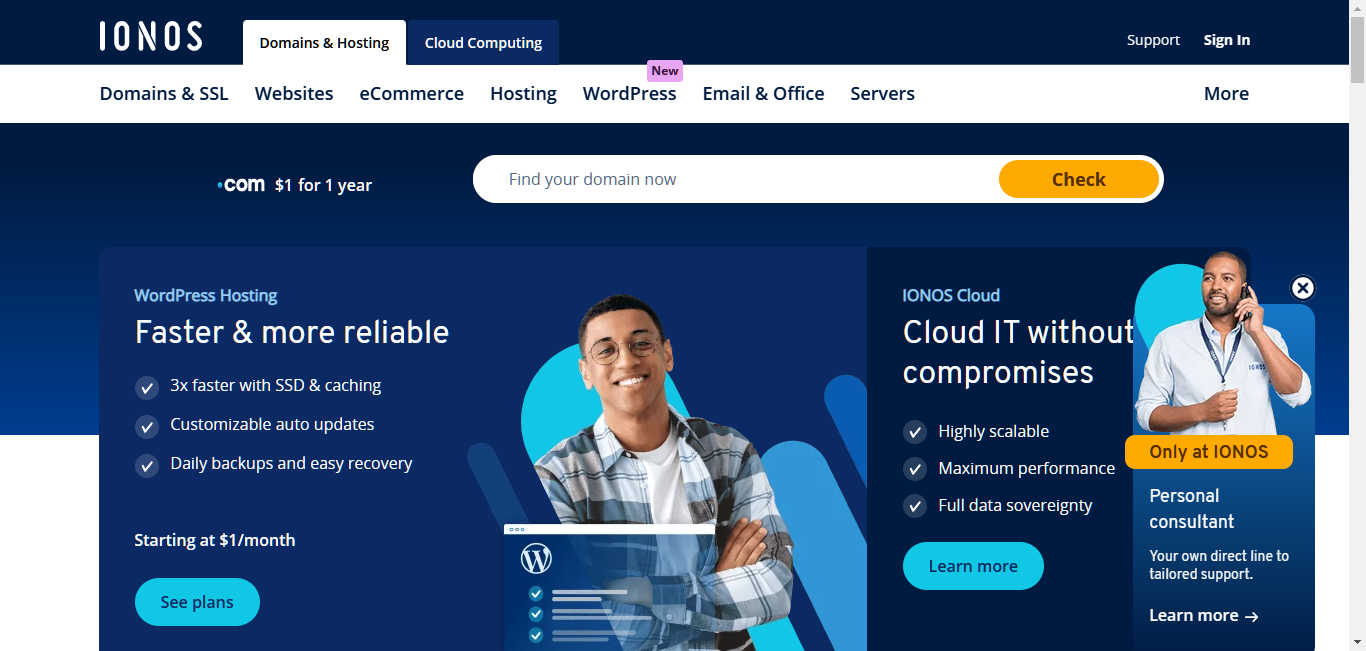Switch to Cloud Computing tab
The height and width of the screenshot is (651, 1366).
483,43
